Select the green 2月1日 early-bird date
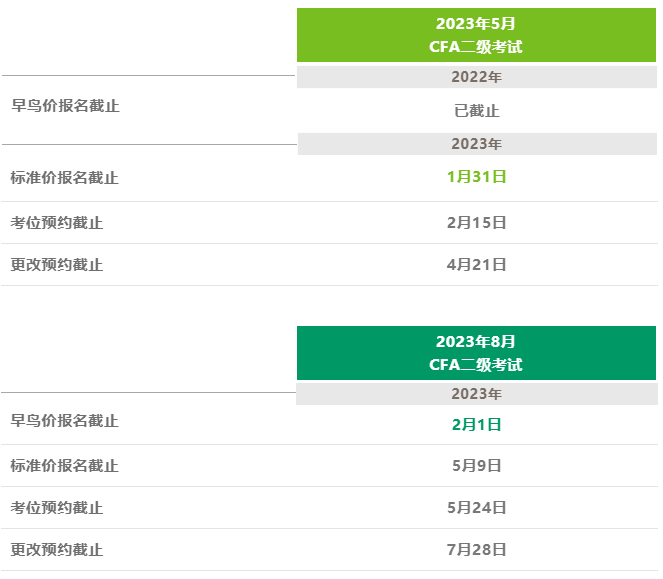Image resolution: width=663 pixels, height=579 pixels. [x=477, y=425]
